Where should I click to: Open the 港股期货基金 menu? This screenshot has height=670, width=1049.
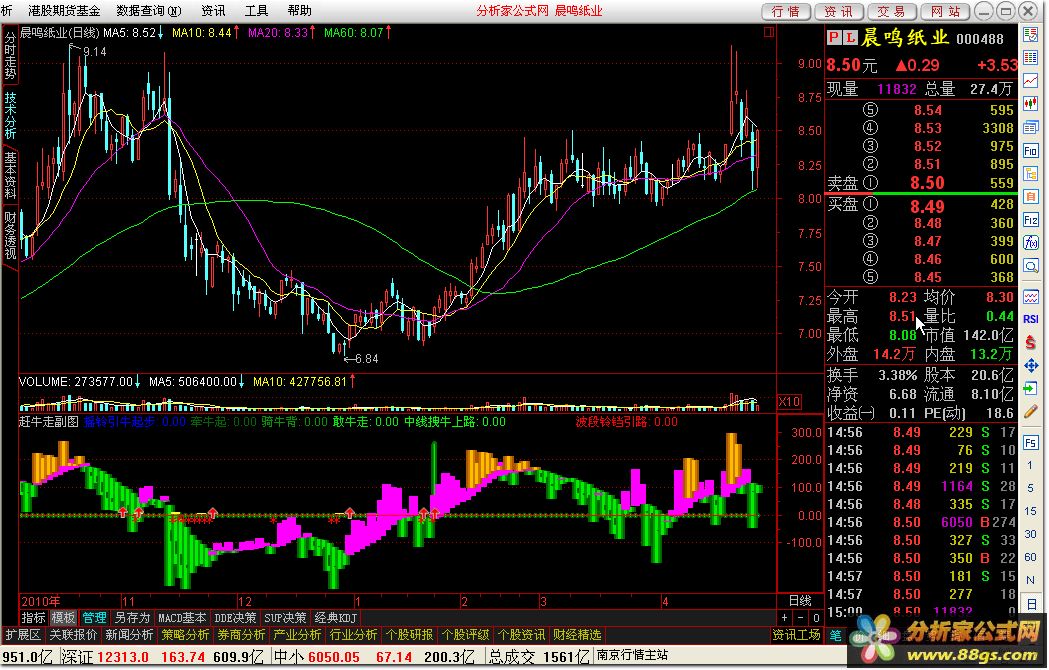(x=64, y=11)
